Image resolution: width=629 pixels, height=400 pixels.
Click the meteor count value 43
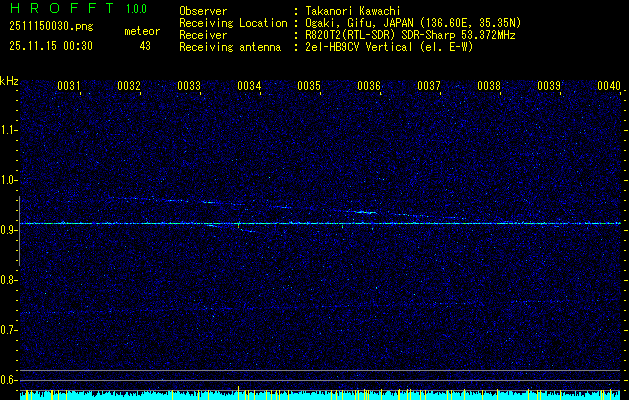click(145, 46)
